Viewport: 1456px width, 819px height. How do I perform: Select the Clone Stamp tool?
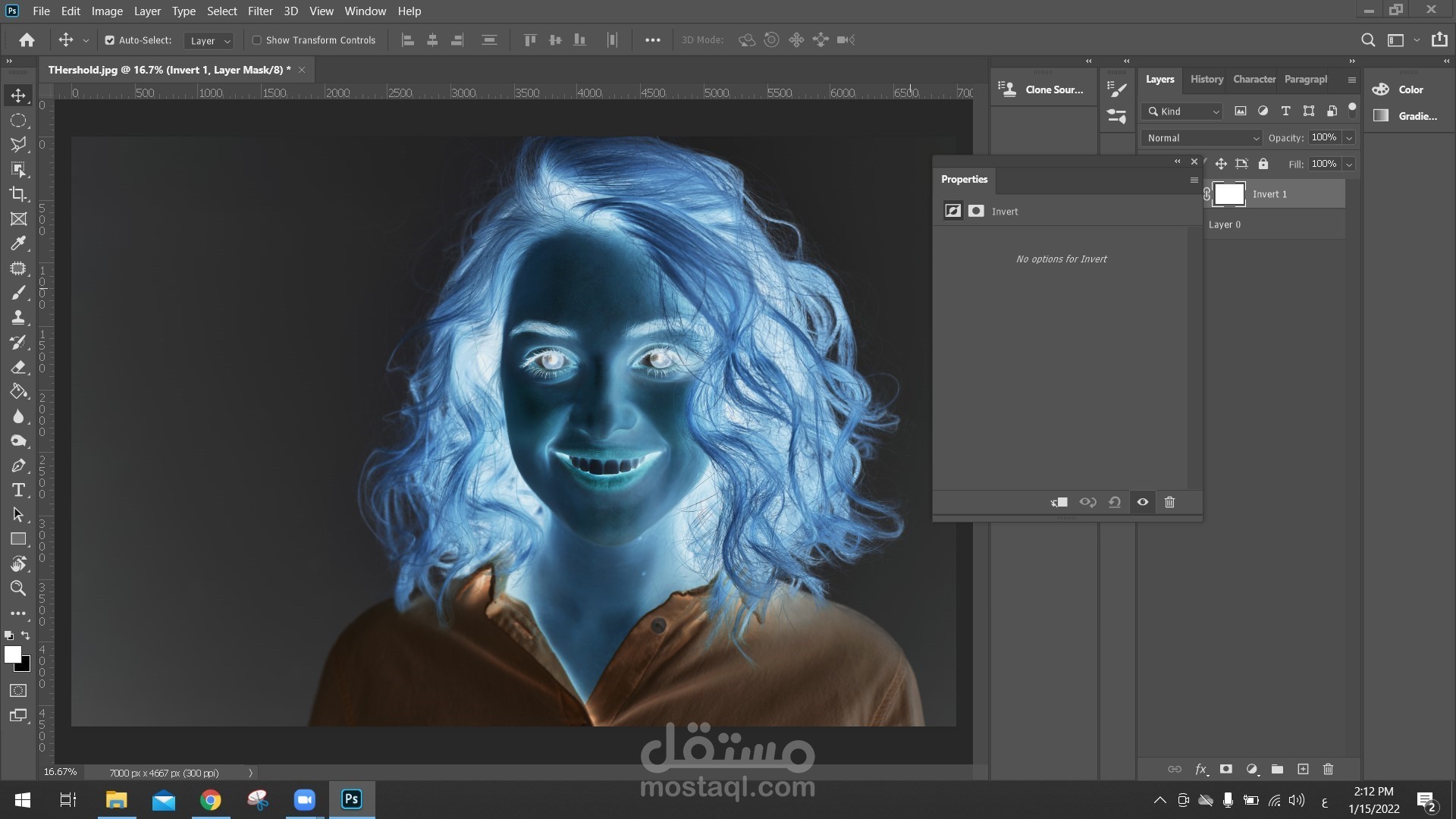pyautogui.click(x=18, y=318)
